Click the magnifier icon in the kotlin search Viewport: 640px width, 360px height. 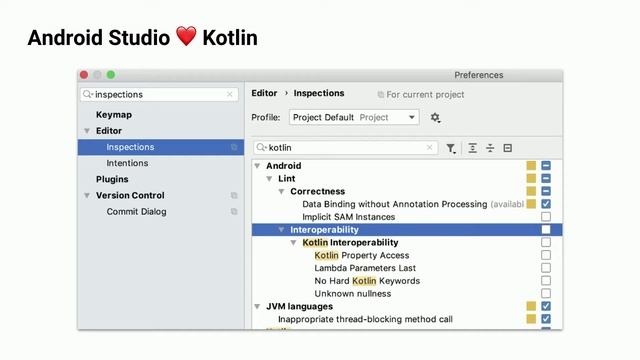tap(261, 147)
